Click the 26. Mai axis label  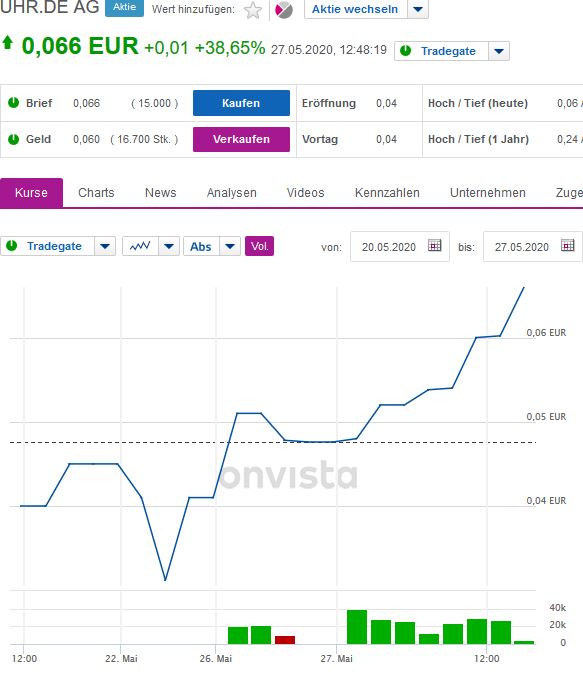coord(216,659)
